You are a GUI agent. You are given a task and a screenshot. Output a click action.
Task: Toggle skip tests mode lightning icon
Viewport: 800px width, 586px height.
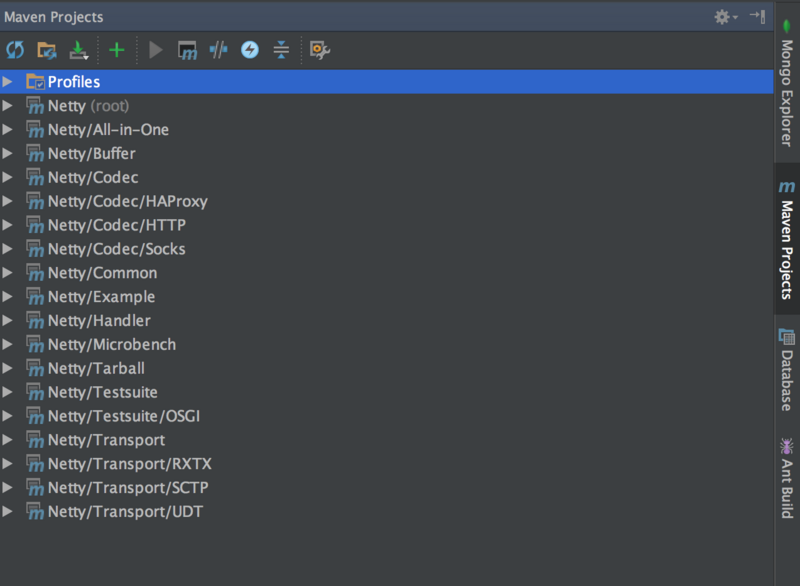(249, 50)
